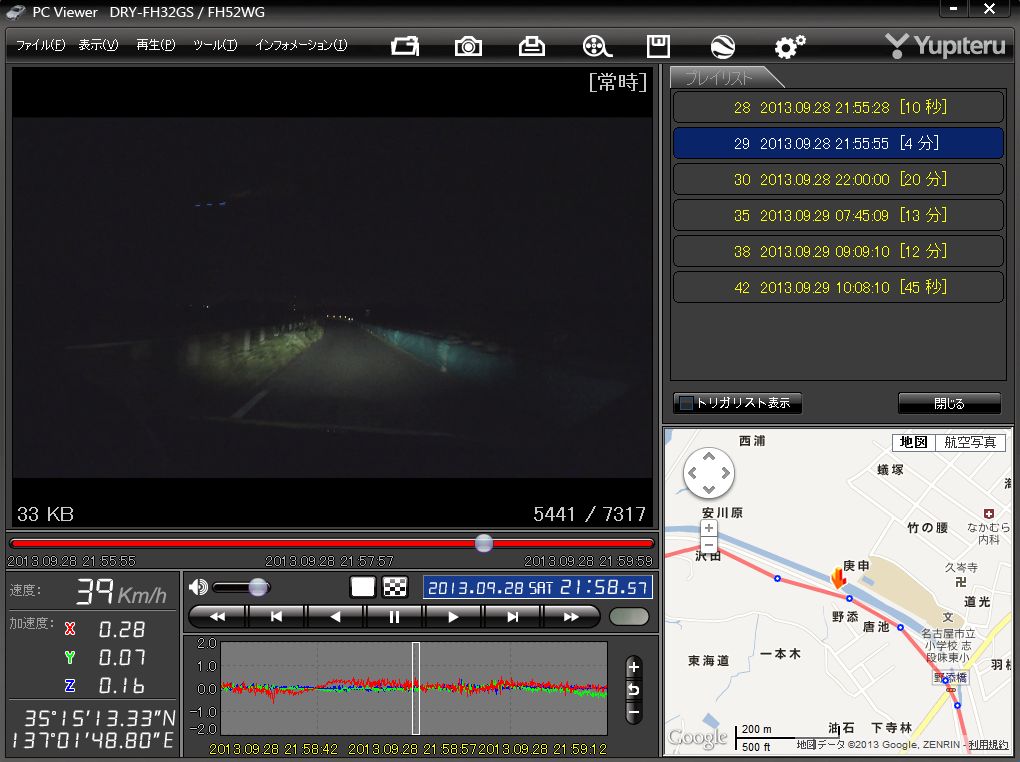Click the print toolbar icon
This screenshot has width=1020, height=762.
[531, 46]
